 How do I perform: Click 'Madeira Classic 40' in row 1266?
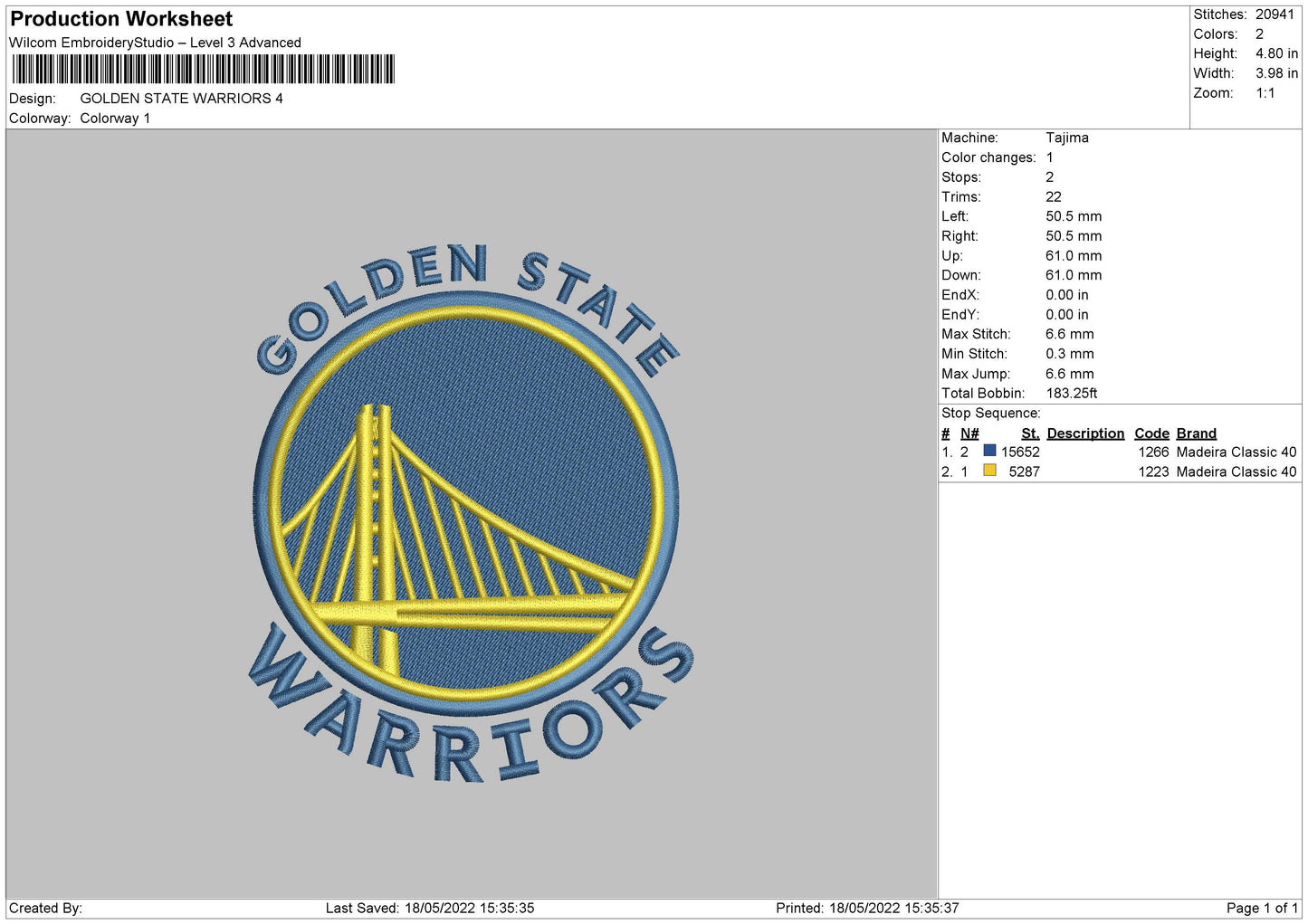pos(1236,452)
